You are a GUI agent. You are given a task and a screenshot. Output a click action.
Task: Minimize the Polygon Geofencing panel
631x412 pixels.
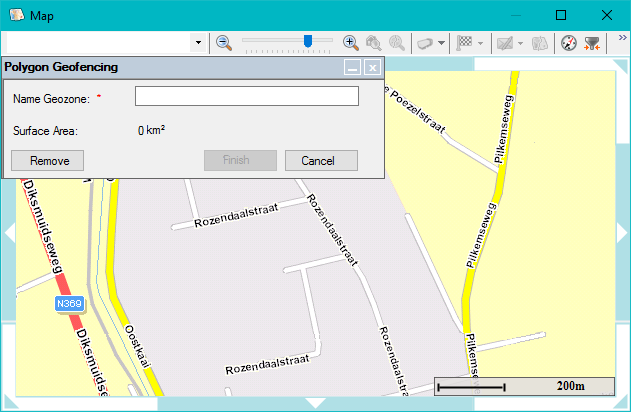[351, 68]
